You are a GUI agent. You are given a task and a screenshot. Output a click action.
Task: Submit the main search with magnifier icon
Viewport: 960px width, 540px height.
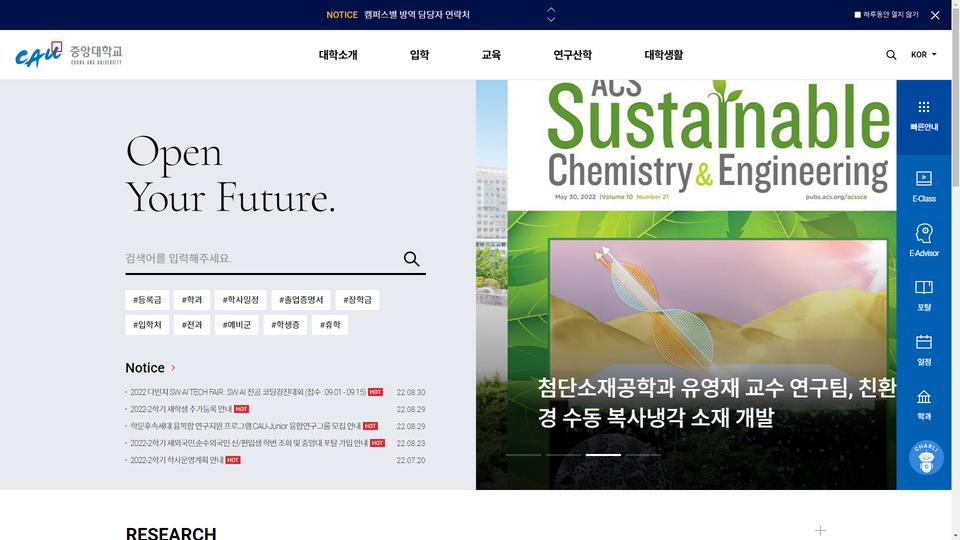coord(411,259)
